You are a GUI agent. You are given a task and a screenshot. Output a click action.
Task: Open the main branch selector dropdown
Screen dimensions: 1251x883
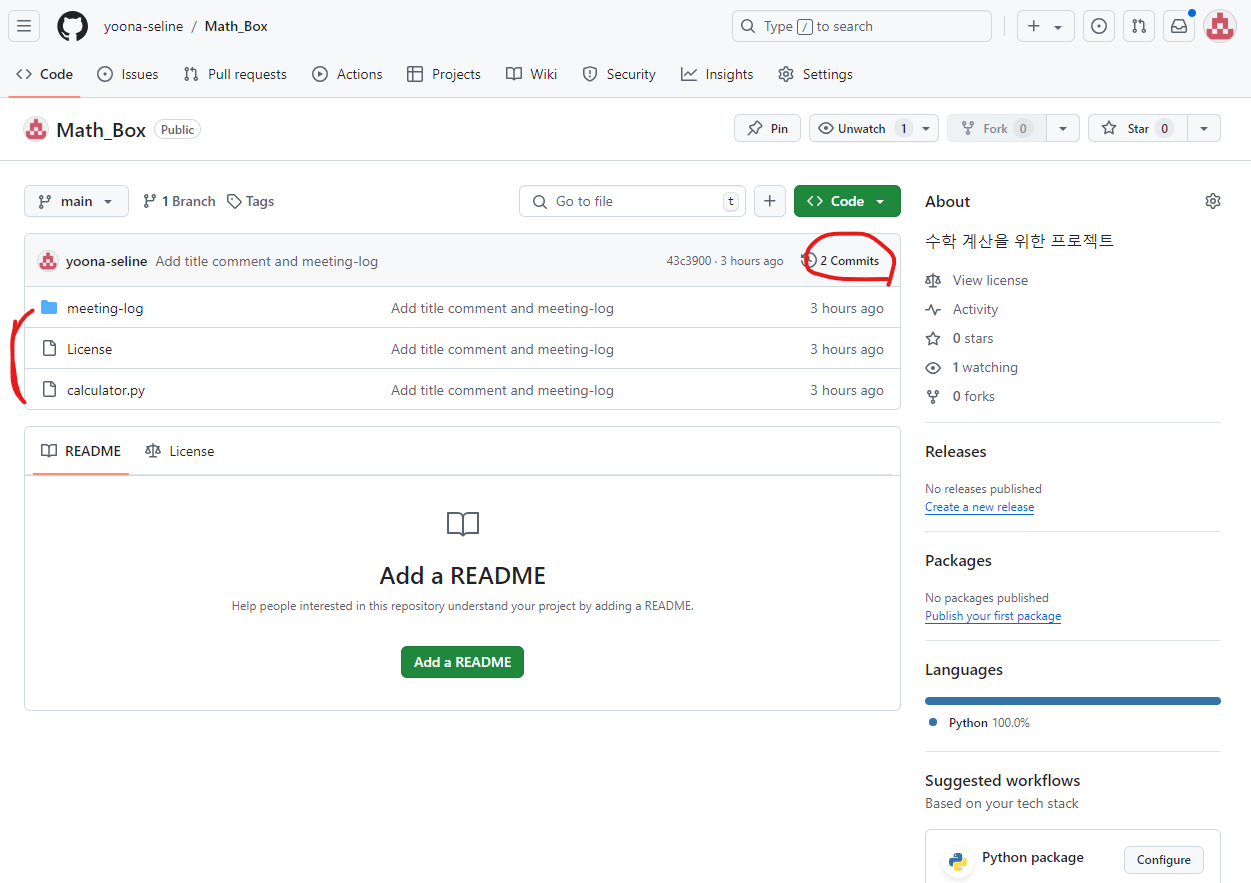click(x=76, y=201)
